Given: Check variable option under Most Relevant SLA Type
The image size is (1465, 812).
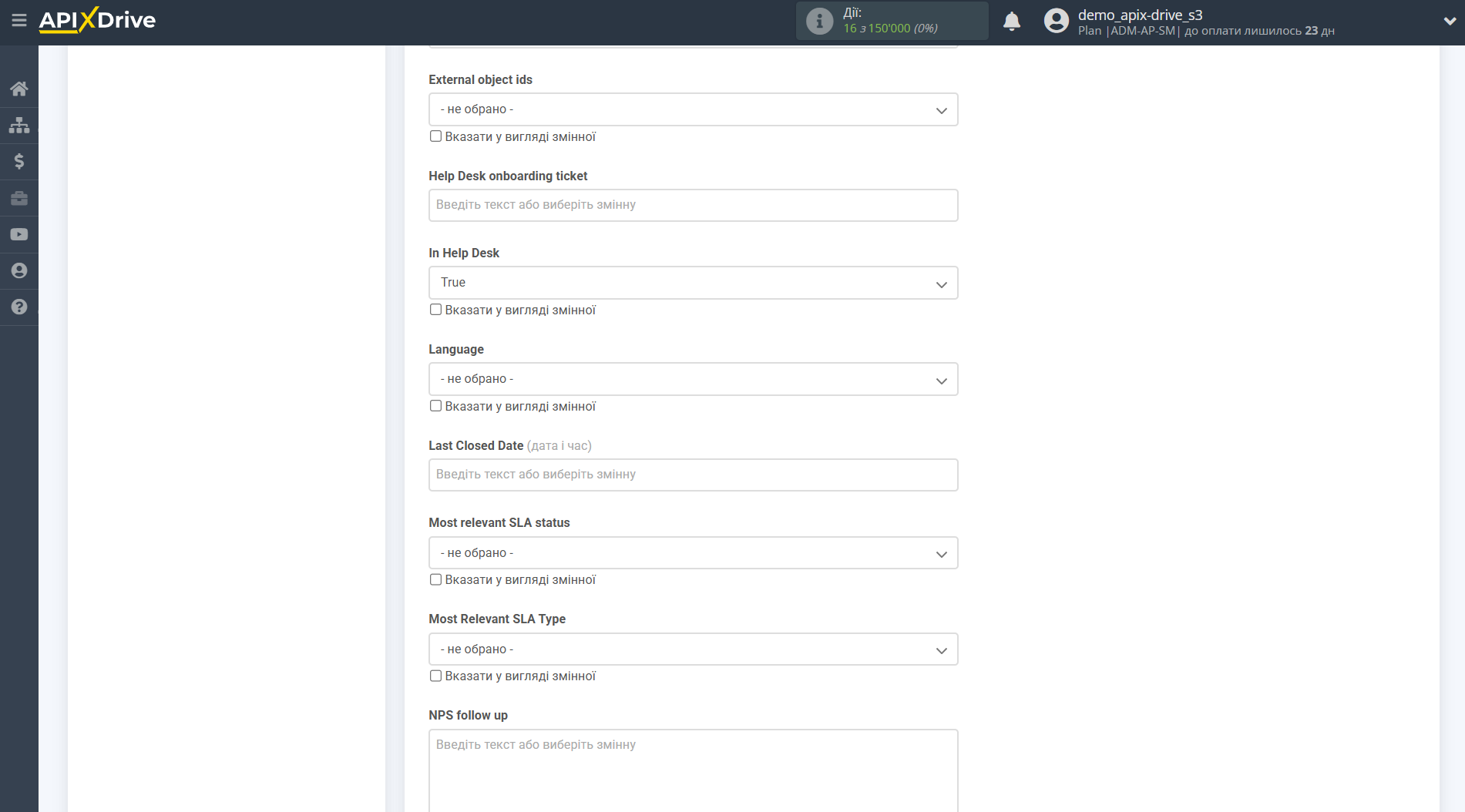Looking at the screenshot, I should pyautogui.click(x=436, y=676).
